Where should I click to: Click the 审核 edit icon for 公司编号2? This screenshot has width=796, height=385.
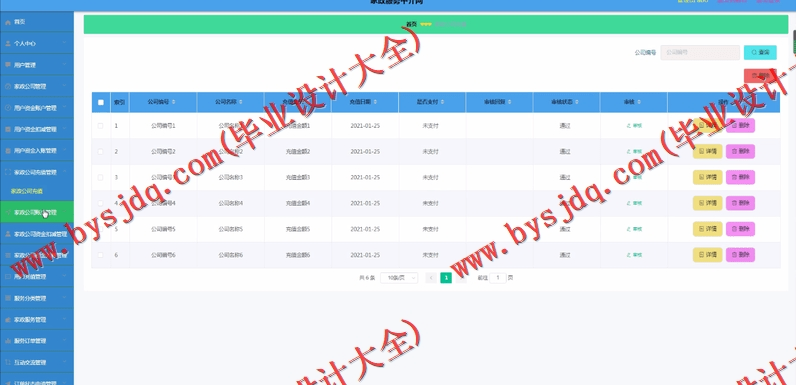[629, 151]
